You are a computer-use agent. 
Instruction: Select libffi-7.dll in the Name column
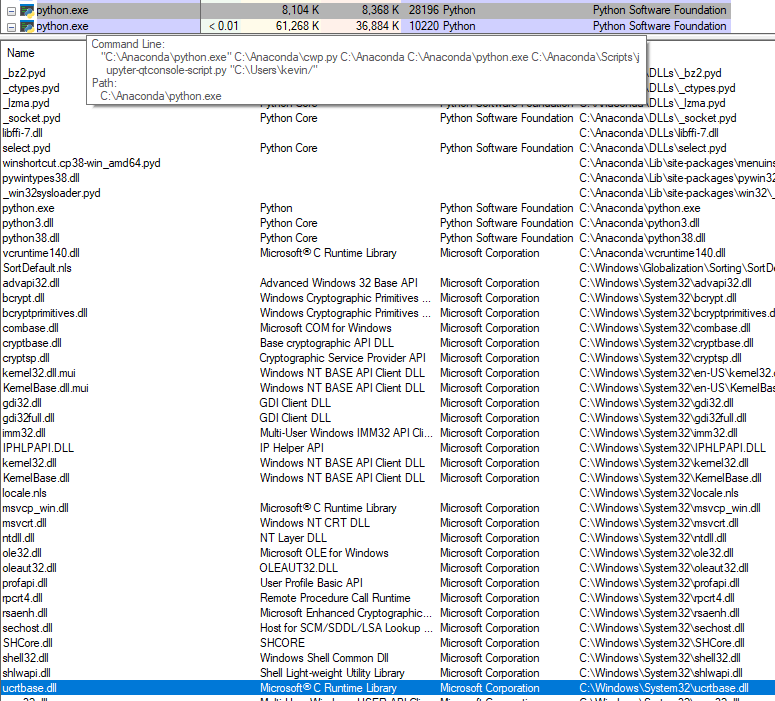click(x=22, y=133)
